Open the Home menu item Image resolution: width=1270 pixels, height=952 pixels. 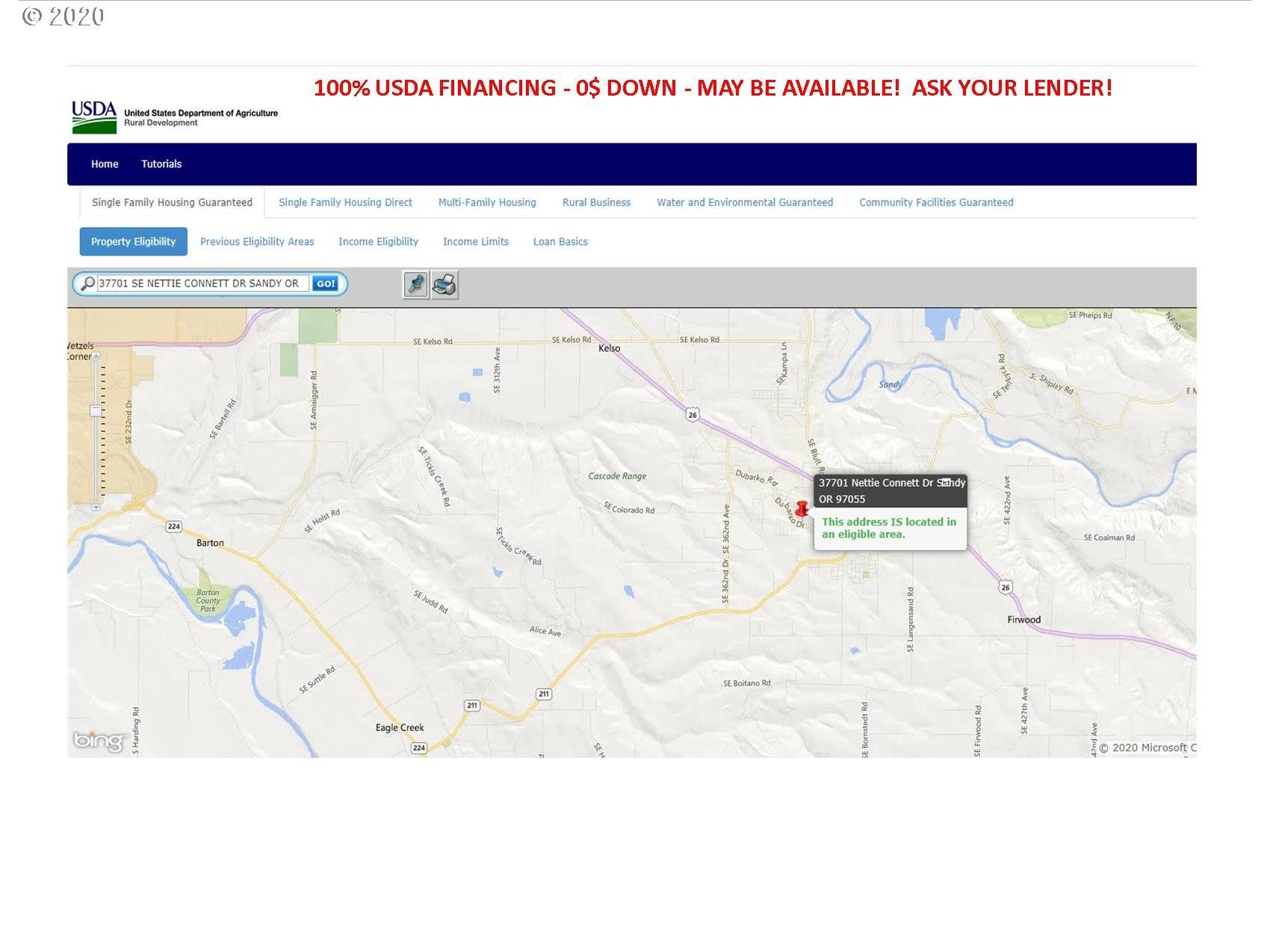point(105,164)
